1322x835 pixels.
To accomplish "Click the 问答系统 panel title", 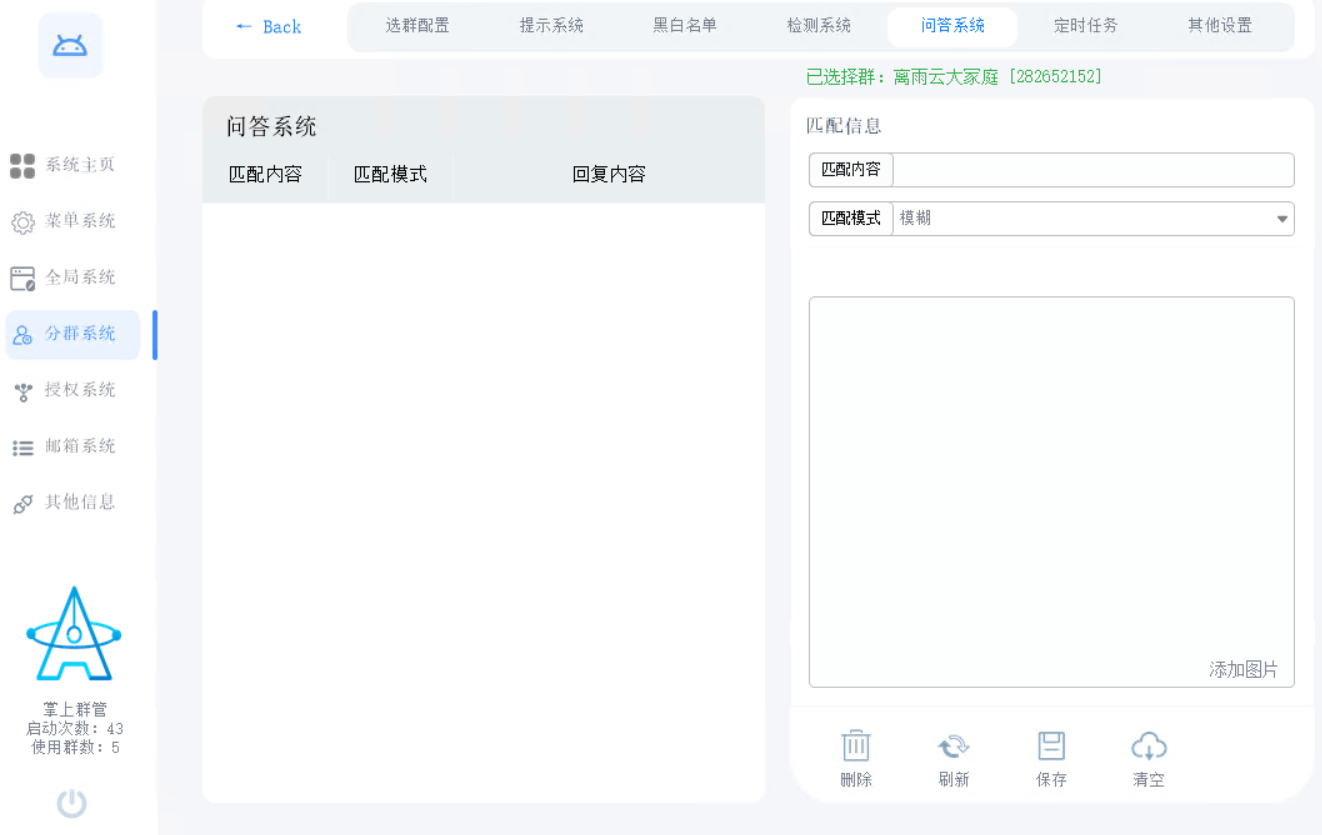I will click(271, 127).
